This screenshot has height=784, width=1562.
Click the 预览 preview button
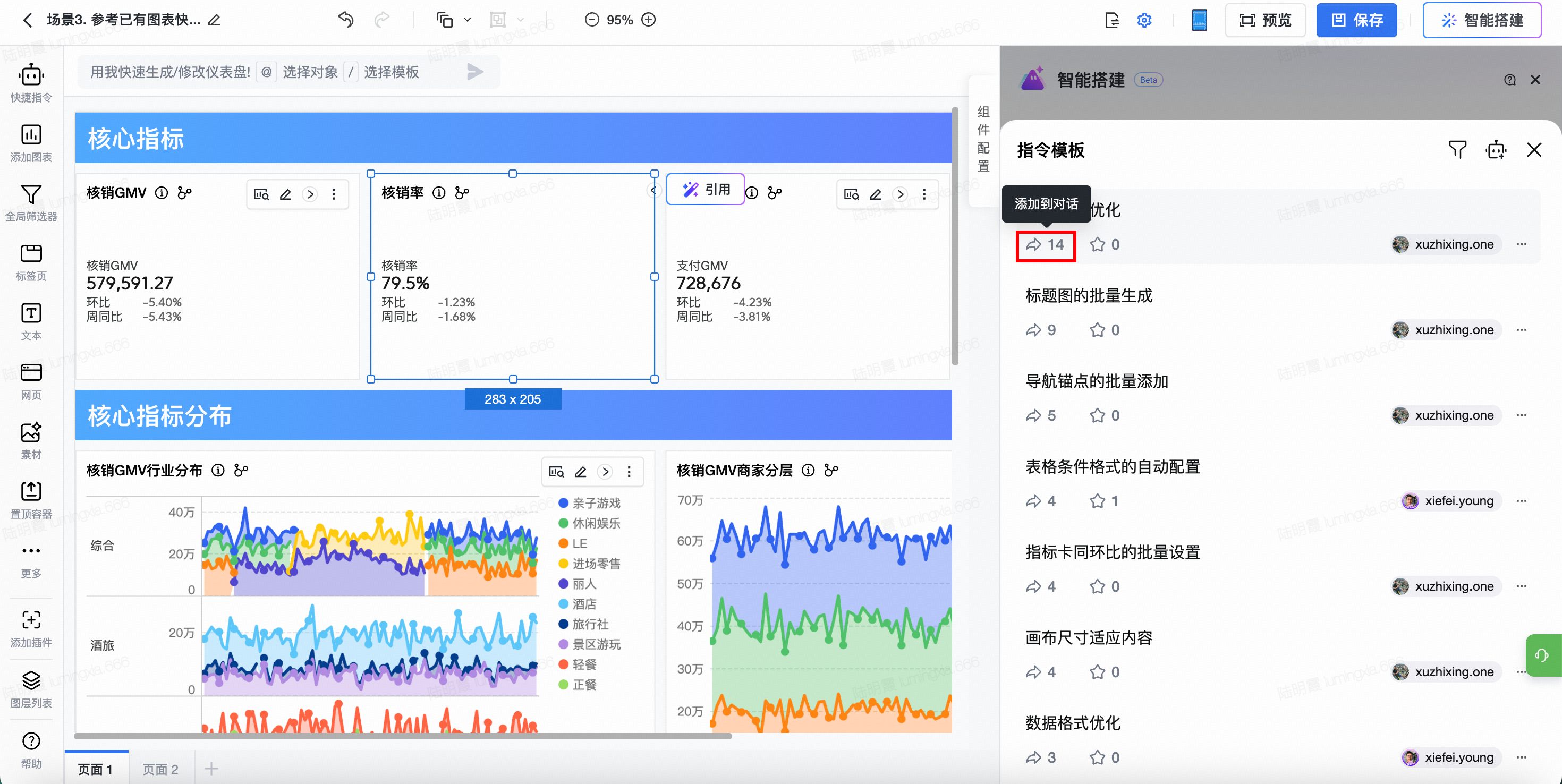click(x=1265, y=20)
